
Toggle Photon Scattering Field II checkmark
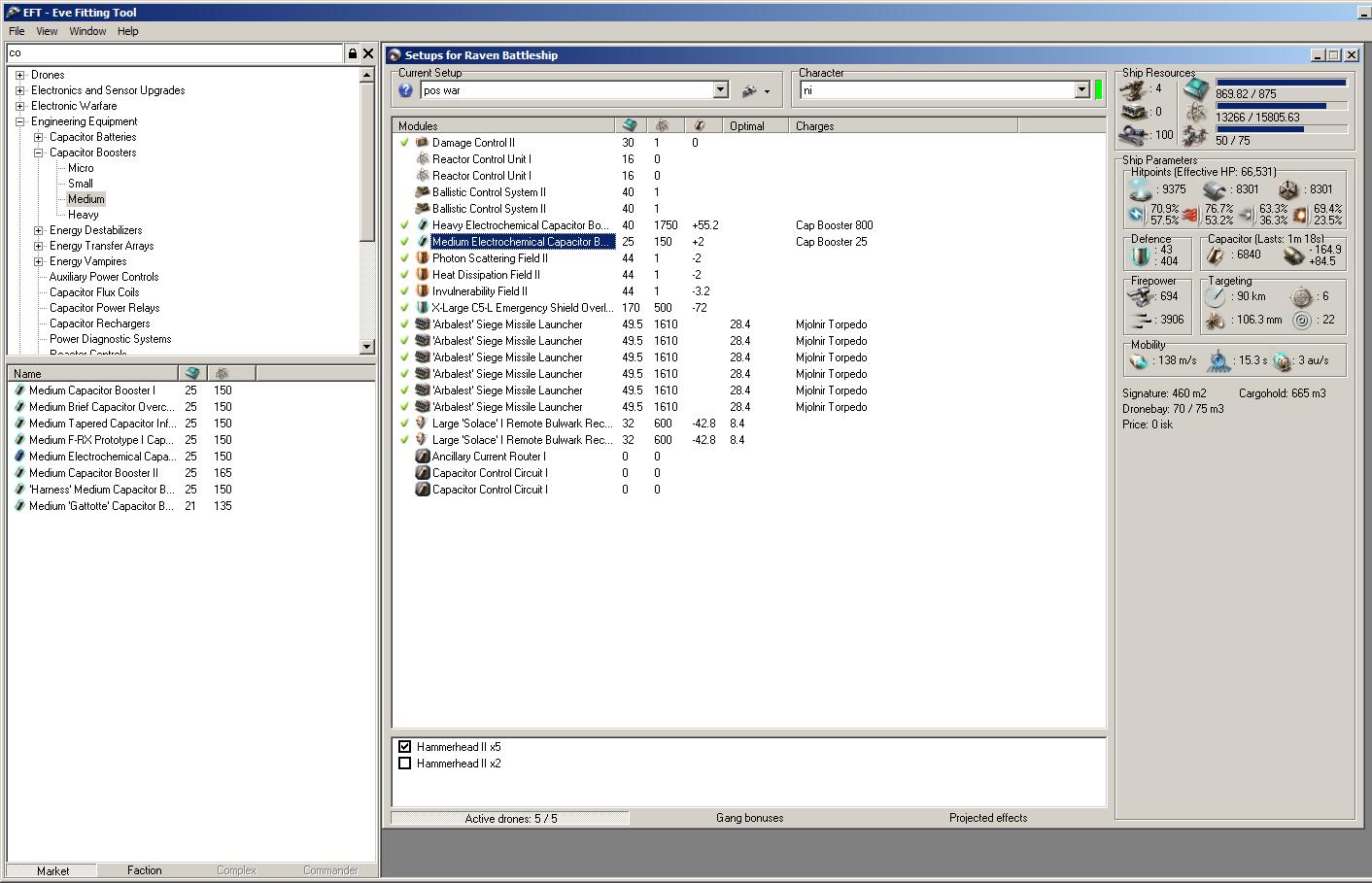(404, 258)
